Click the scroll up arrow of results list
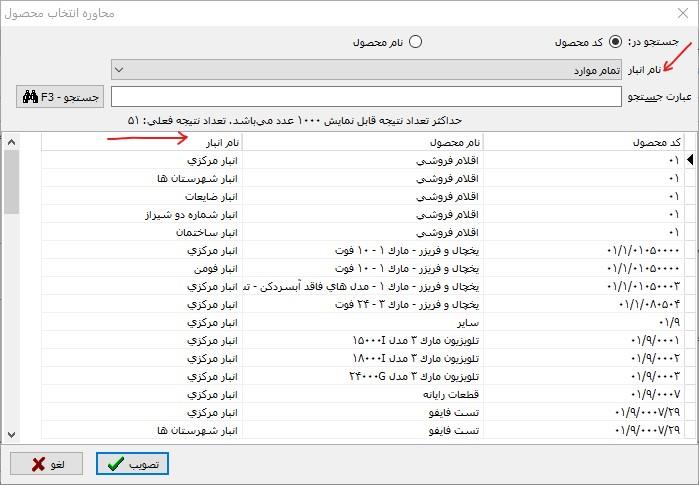This screenshot has width=699, height=485. click(x=11, y=142)
